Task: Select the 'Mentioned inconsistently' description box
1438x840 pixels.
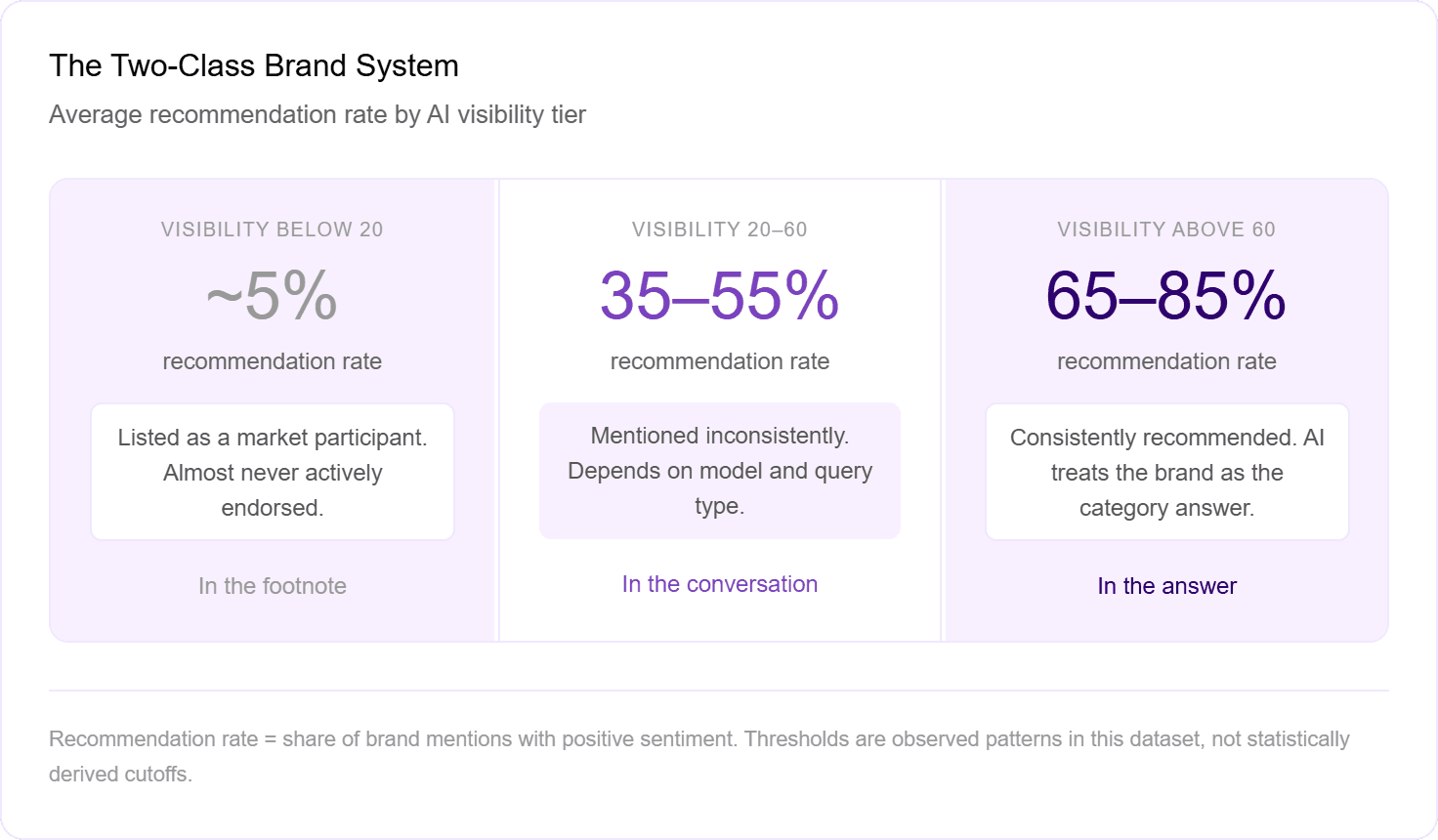Action: click(720, 471)
